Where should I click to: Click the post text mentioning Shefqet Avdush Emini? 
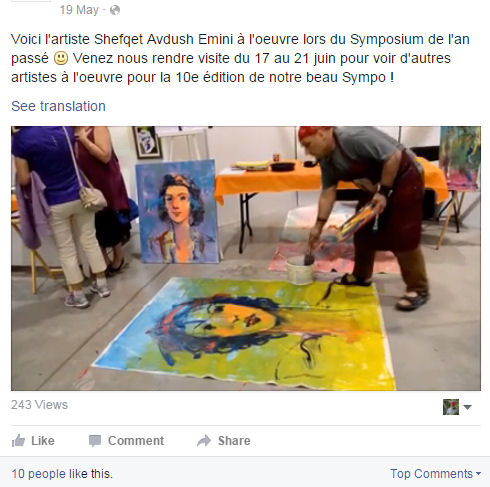click(x=240, y=58)
